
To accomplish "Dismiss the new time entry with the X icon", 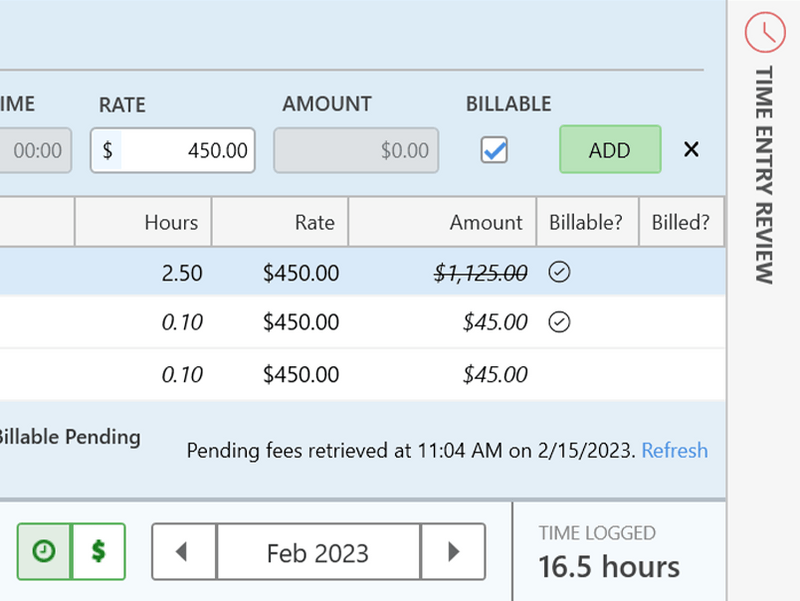I will click(691, 150).
